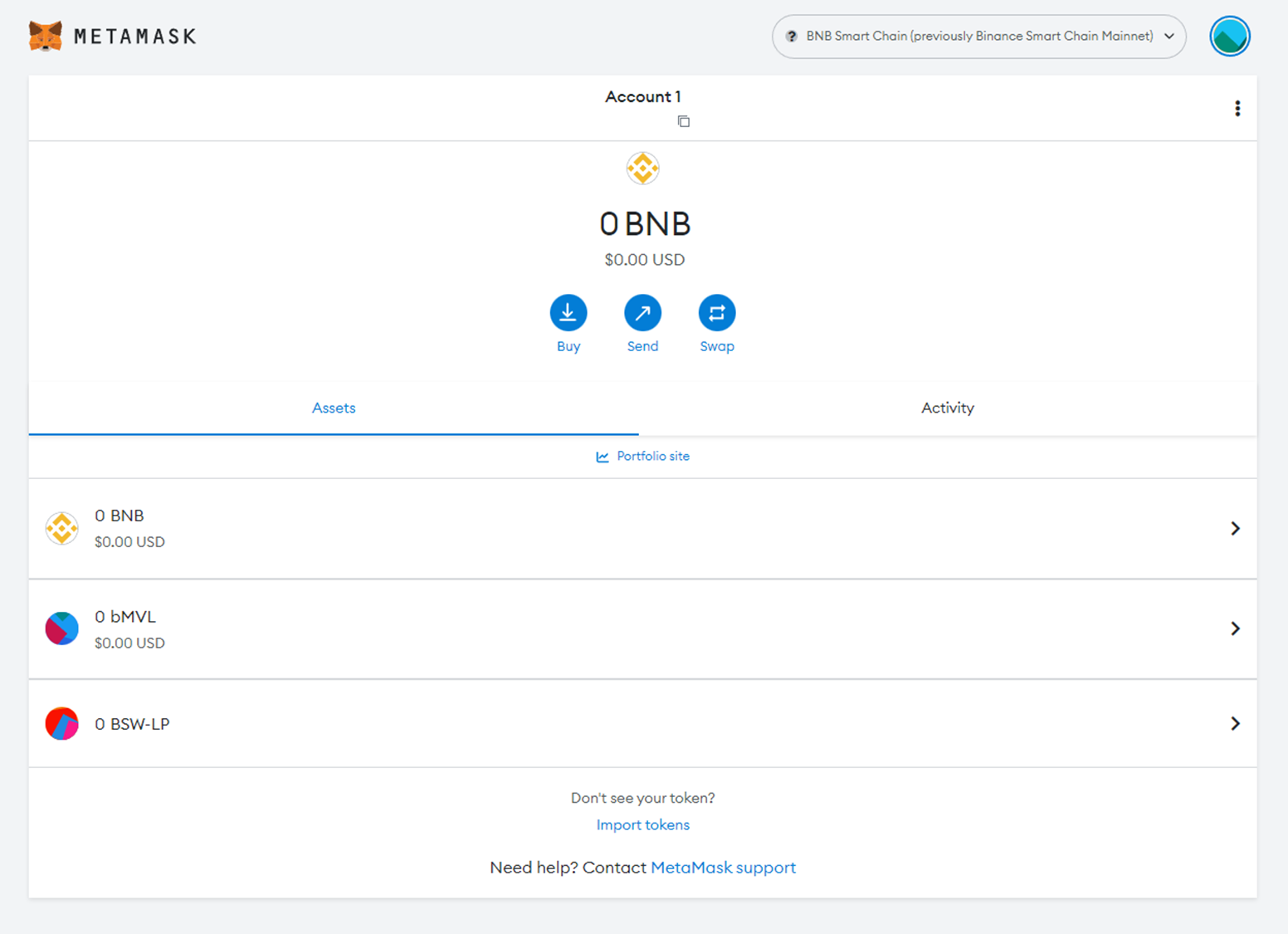
Task: Switch to the Activity tab
Action: tap(947, 408)
